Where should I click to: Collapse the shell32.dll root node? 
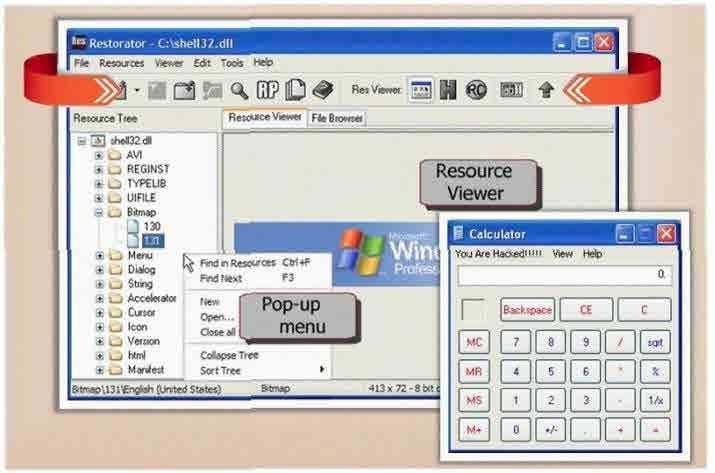click(x=82, y=141)
